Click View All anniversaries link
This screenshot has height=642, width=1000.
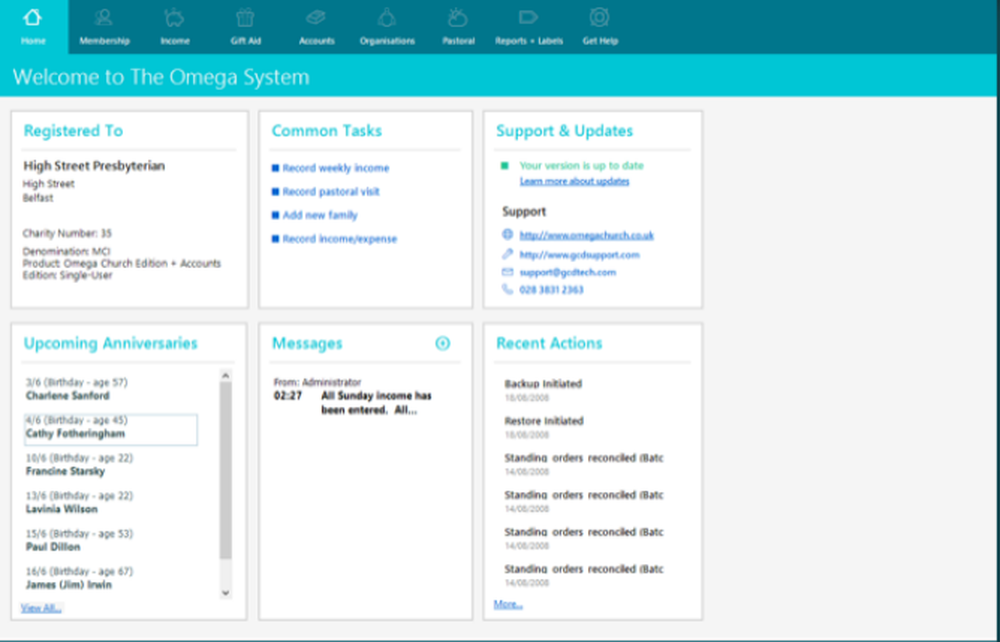(41, 608)
